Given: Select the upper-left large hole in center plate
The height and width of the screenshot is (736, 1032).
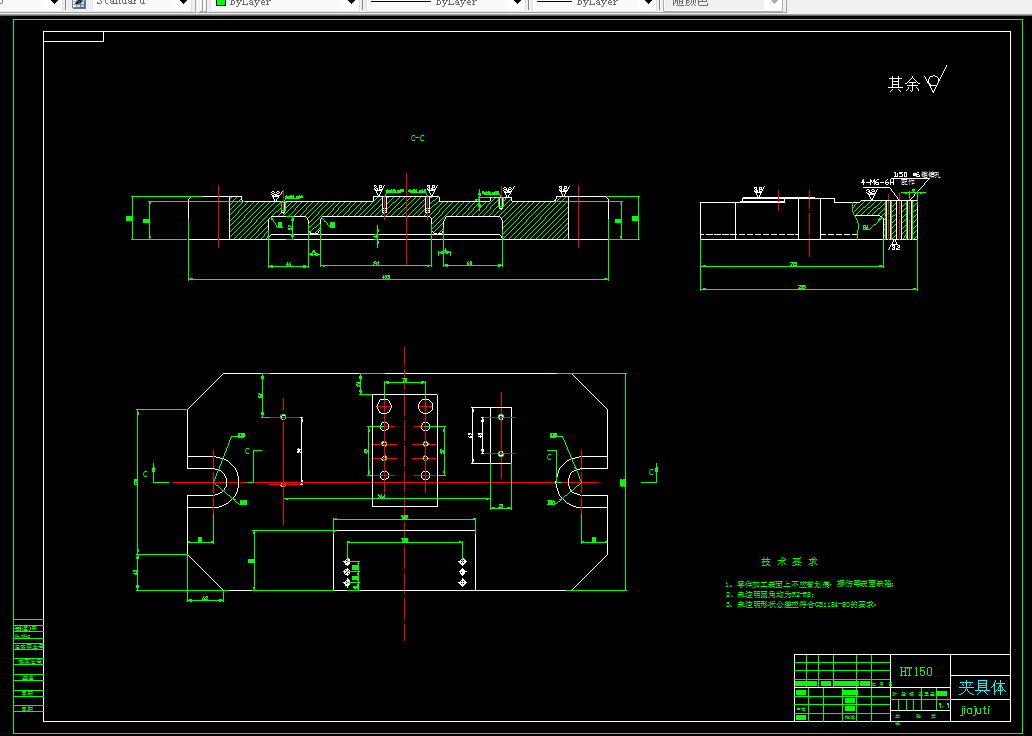Looking at the screenshot, I should pos(385,404).
